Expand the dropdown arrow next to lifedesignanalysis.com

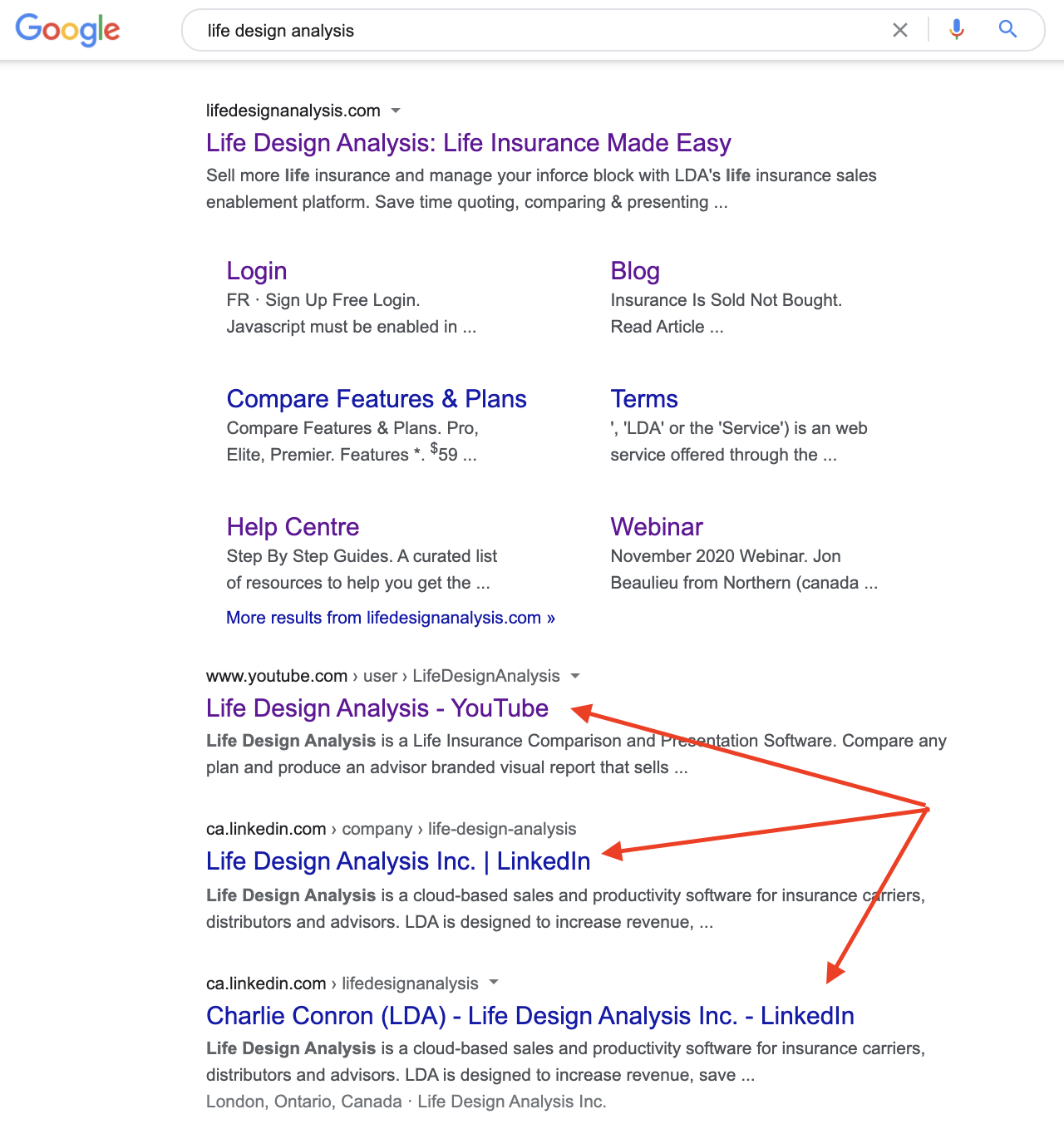click(396, 111)
